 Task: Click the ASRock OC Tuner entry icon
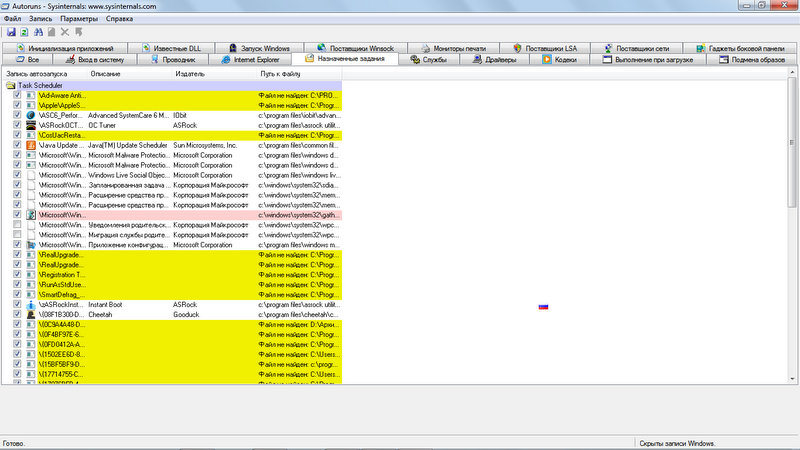31,125
